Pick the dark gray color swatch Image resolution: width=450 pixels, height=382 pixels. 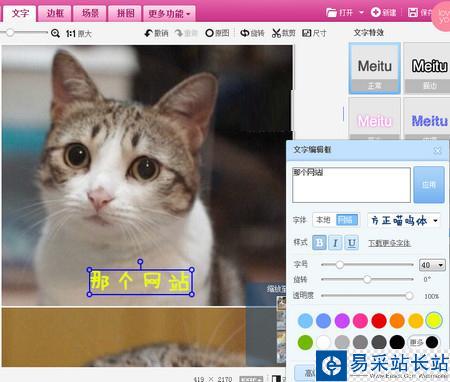pos(379,342)
